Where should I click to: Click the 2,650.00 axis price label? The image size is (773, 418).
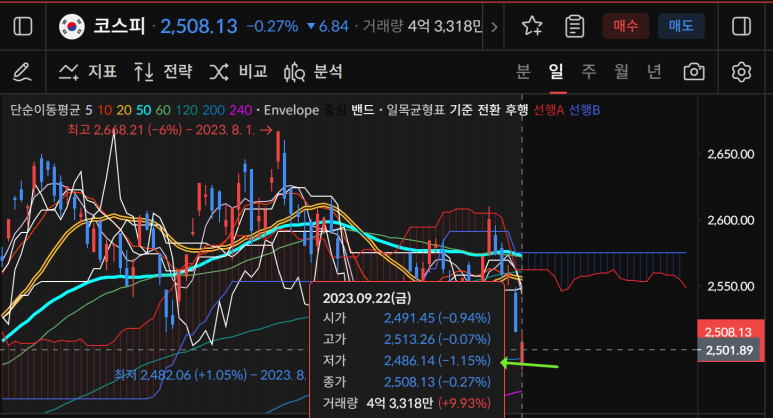tap(731, 154)
